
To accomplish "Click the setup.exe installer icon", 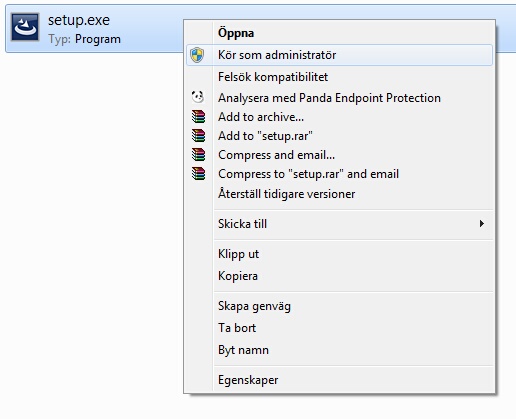I will (x=25, y=27).
